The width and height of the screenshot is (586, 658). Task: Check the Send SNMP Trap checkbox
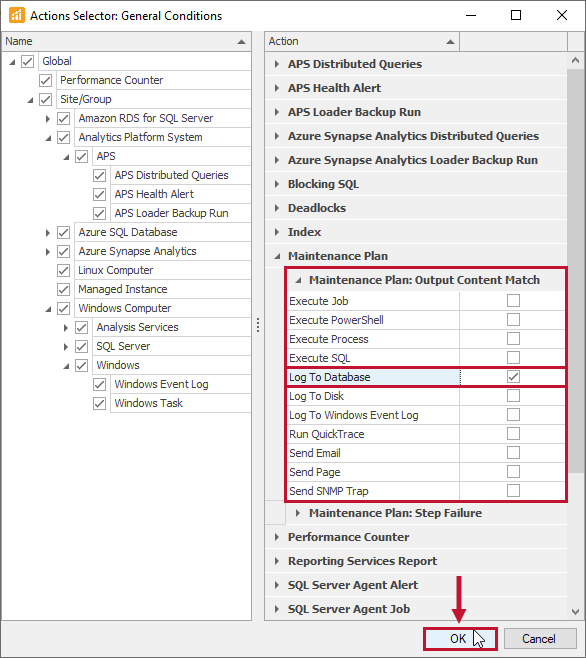(x=513, y=491)
